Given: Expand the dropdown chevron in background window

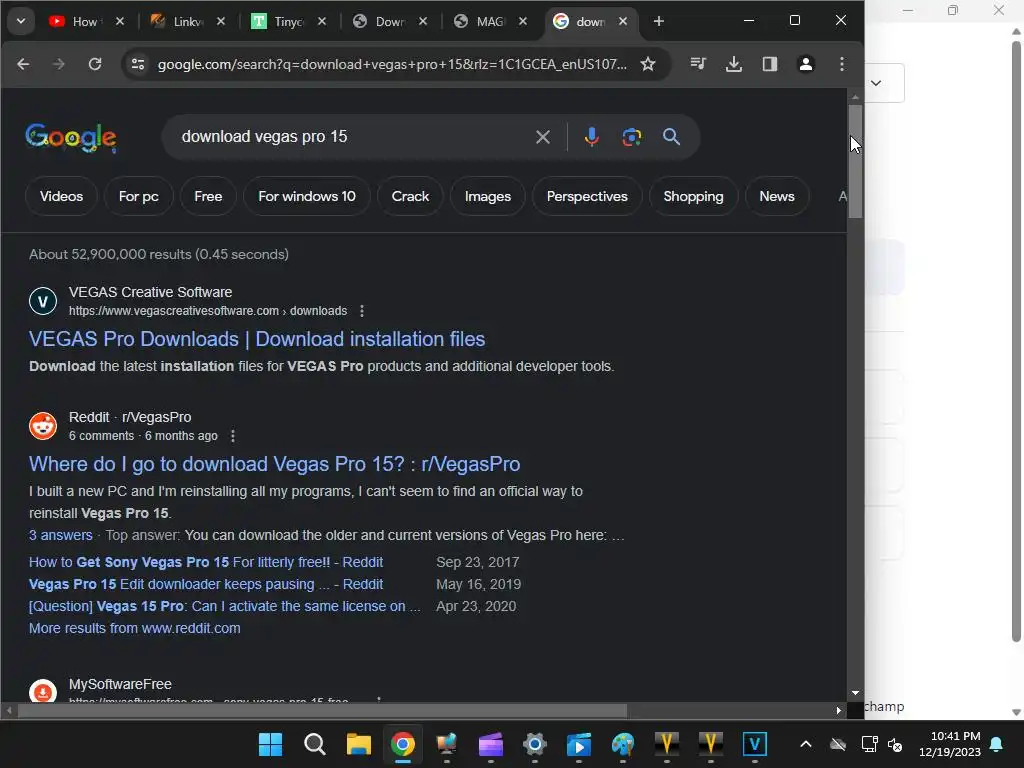Looking at the screenshot, I should (x=876, y=83).
